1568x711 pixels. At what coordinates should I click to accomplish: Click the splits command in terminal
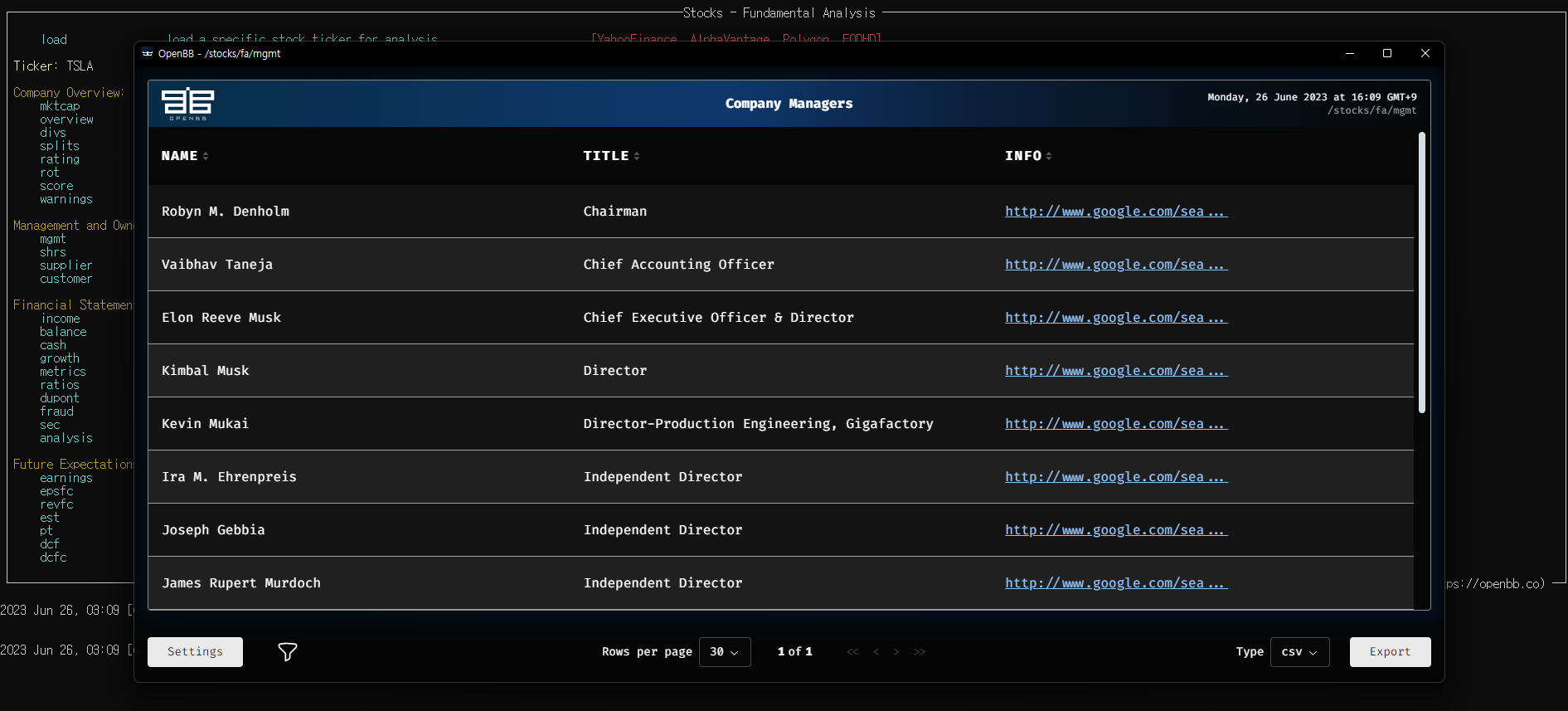pos(60,146)
